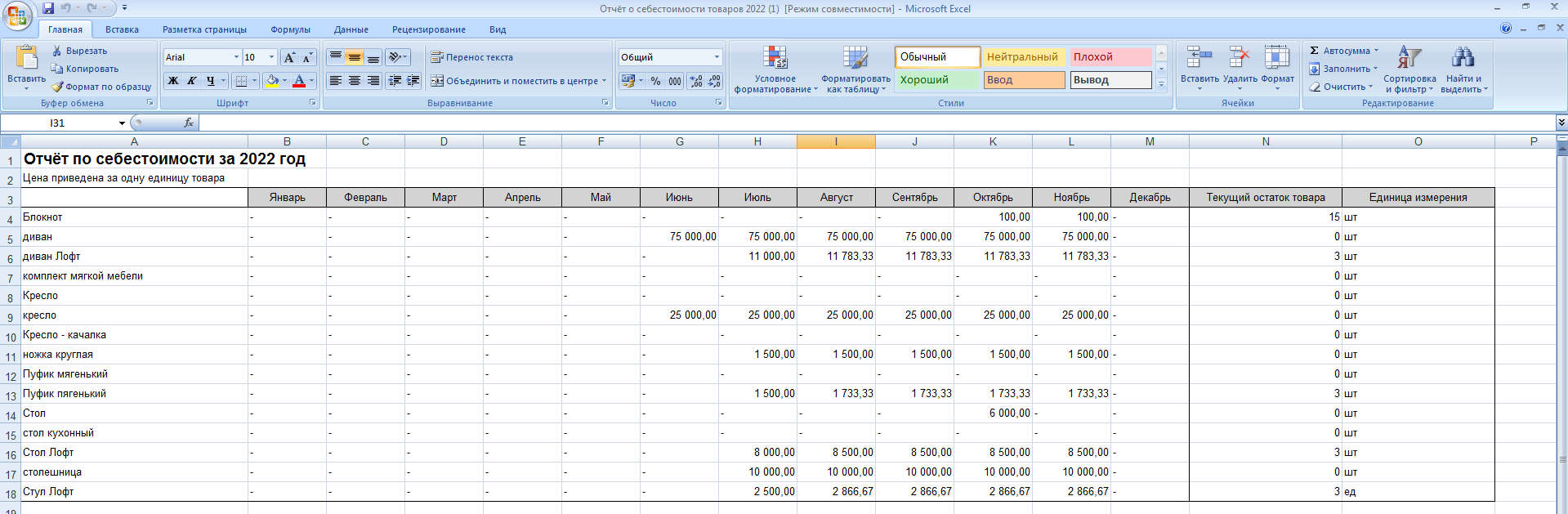
Task: Click the Sort and Filter funnel icon
Action: (1409, 58)
